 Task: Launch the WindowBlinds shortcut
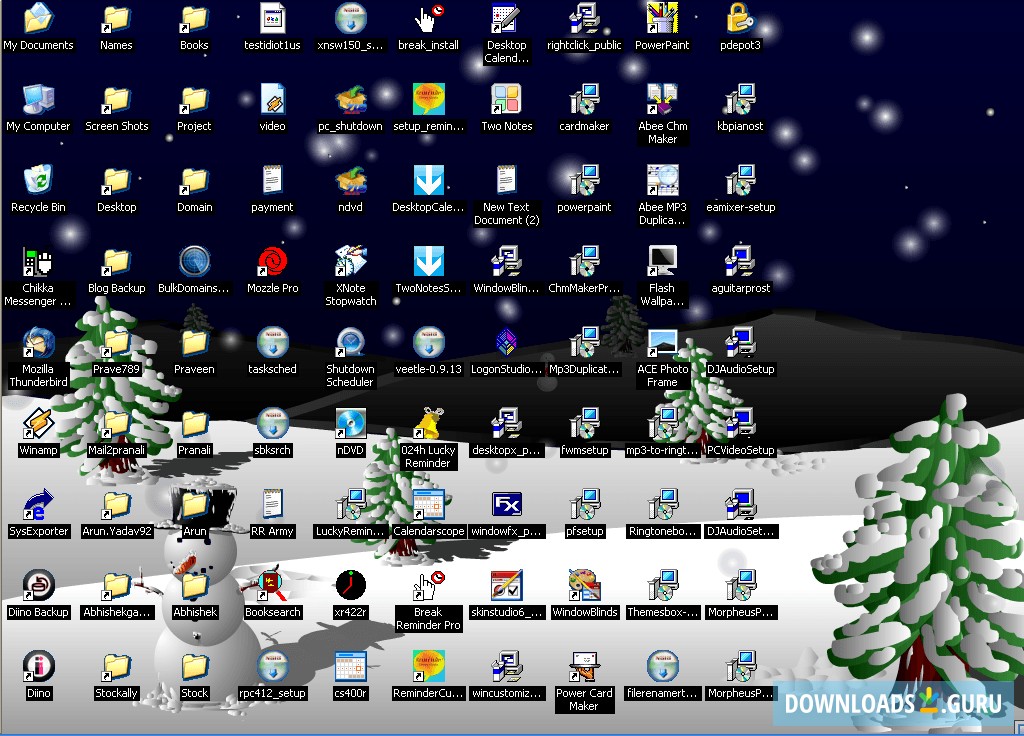coord(584,585)
